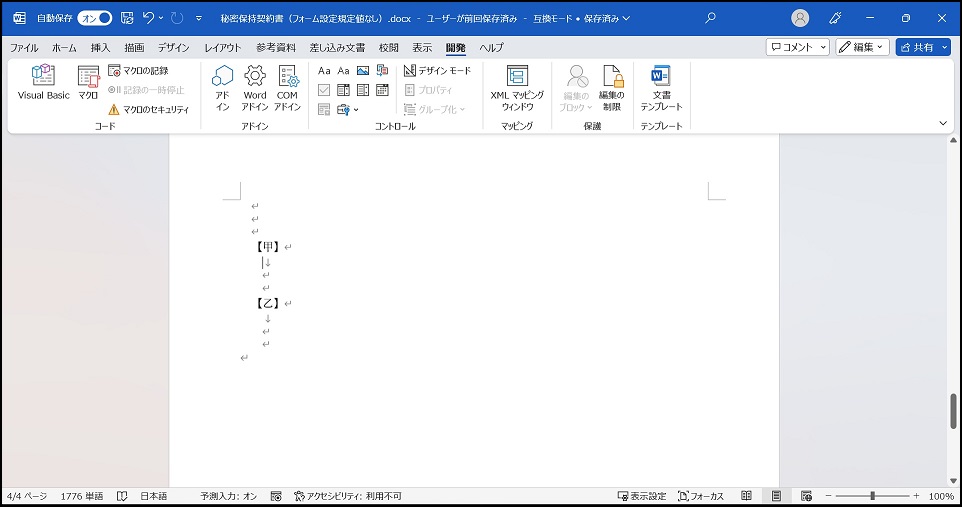Open the Add-ins (アドイン) store button
Screen dimensions: 962x507
[x=222, y=88]
